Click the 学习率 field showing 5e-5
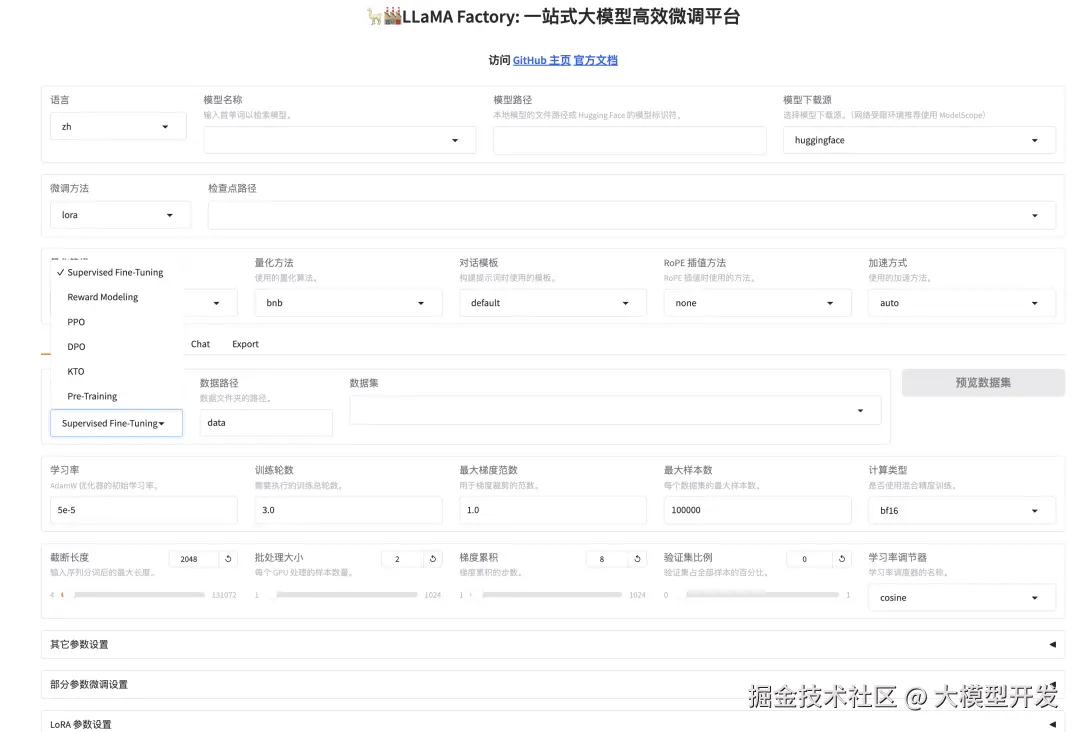 pyautogui.click(x=143, y=510)
